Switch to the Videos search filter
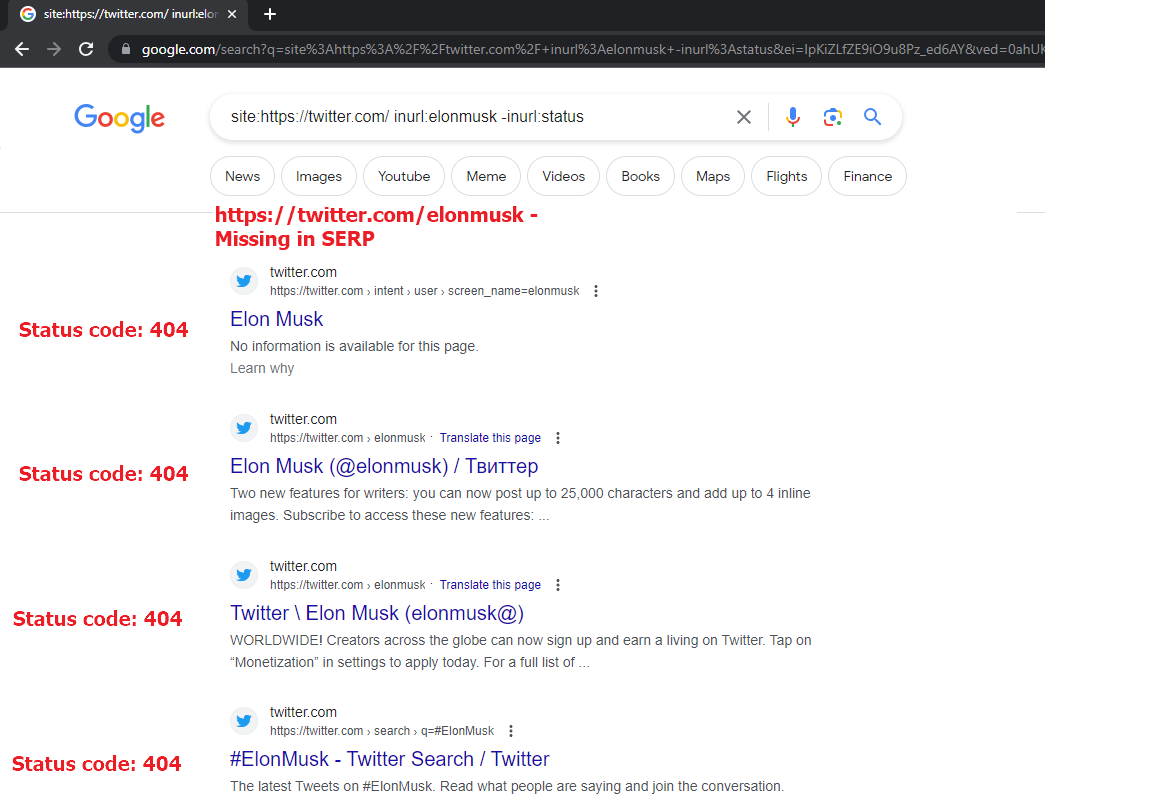The width and height of the screenshot is (1151, 811). 563,176
